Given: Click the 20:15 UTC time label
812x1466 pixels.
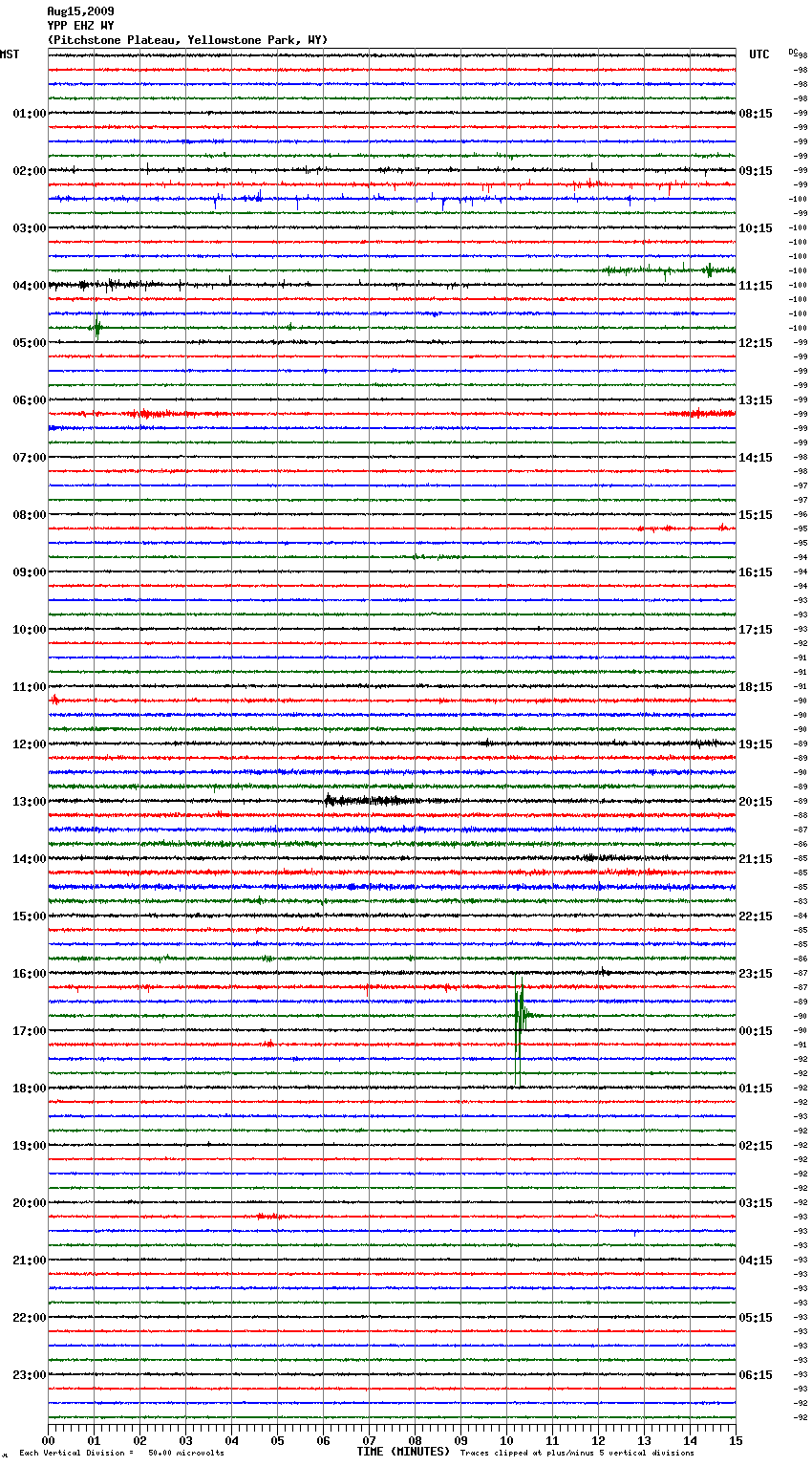Looking at the screenshot, I should (x=756, y=802).
